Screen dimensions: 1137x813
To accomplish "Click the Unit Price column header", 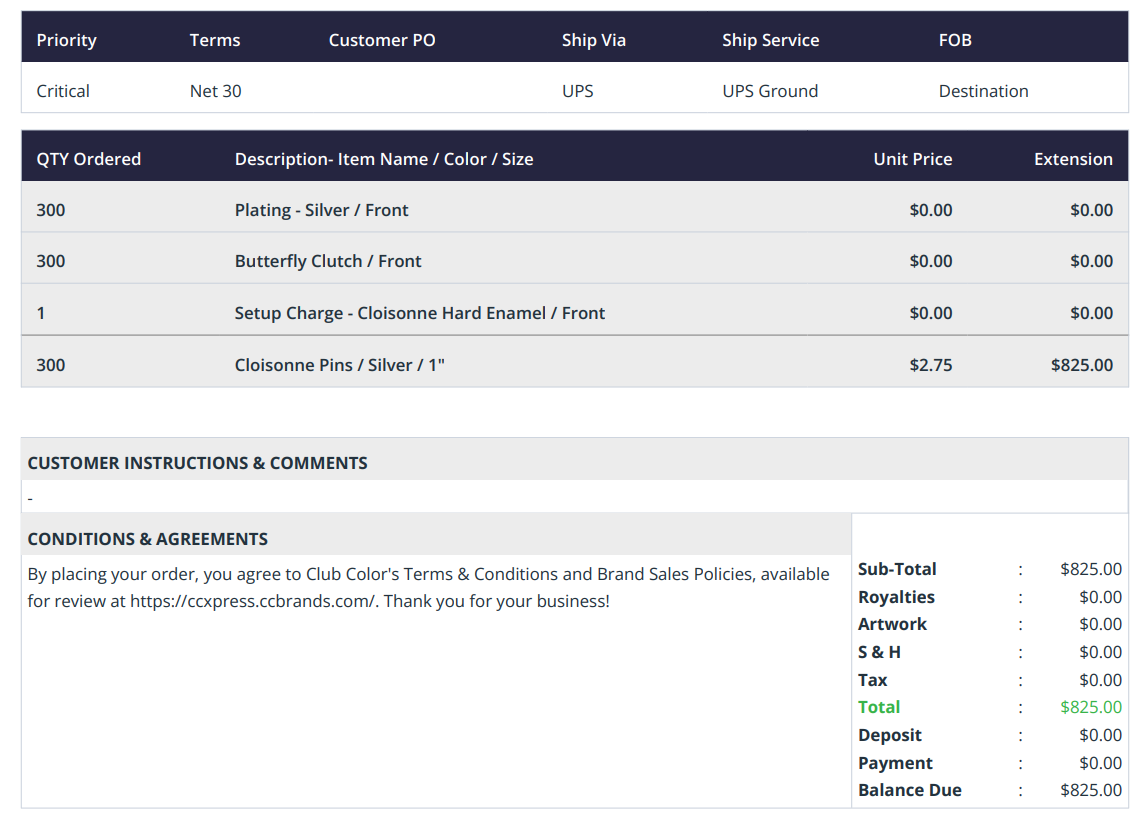I will point(912,160).
